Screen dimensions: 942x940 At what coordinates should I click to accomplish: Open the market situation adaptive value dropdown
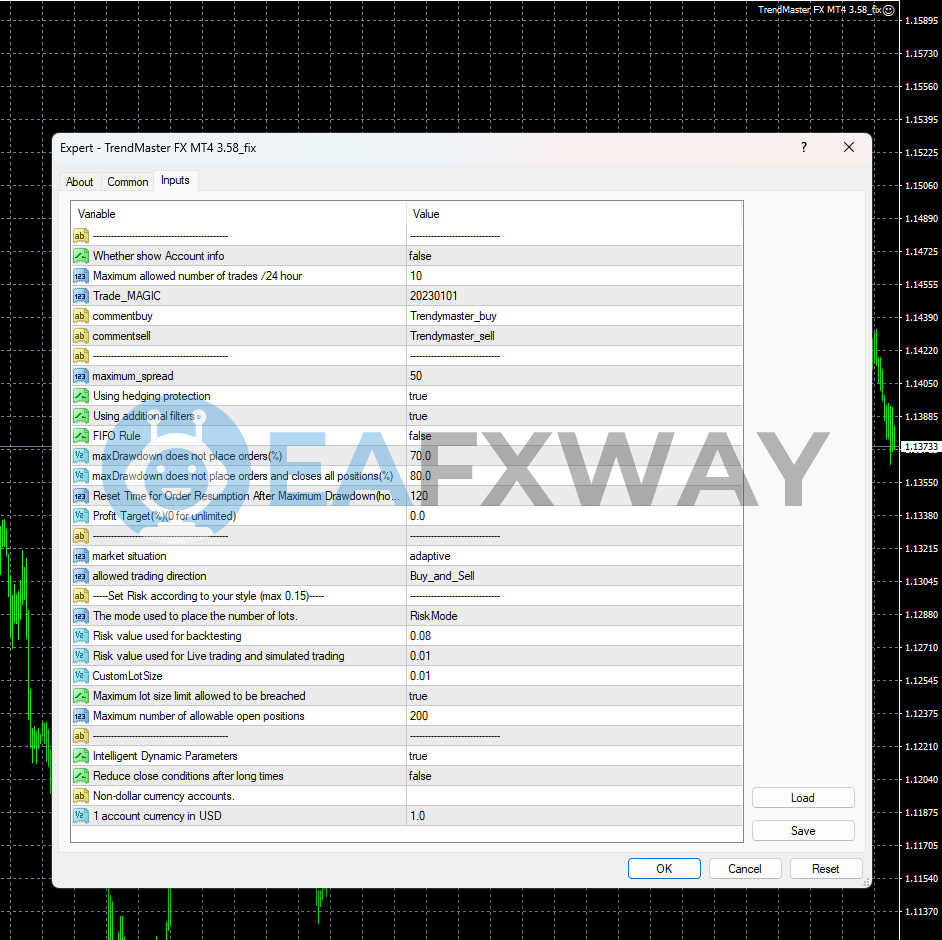(x=574, y=556)
